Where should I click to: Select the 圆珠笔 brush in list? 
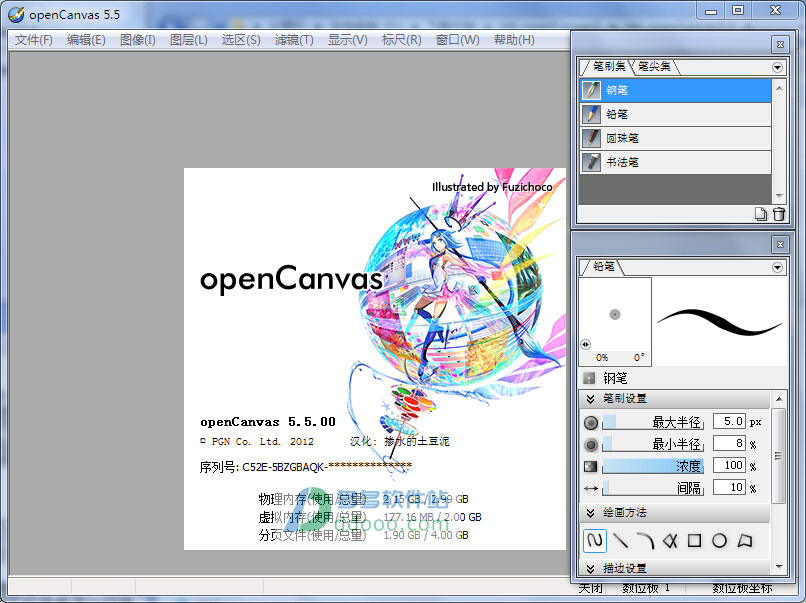click(675, 138)
